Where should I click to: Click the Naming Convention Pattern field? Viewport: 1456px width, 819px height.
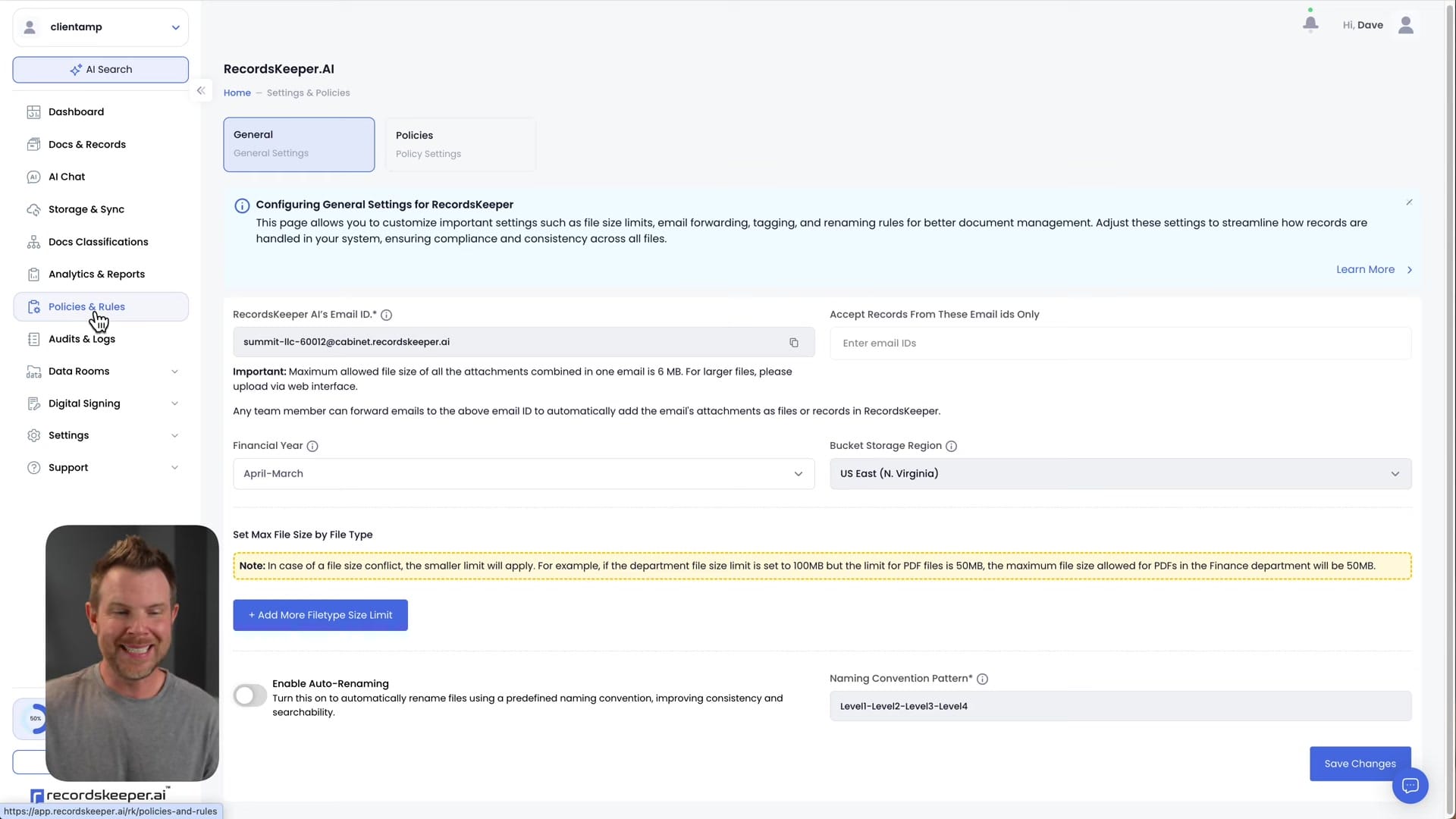1121,707
